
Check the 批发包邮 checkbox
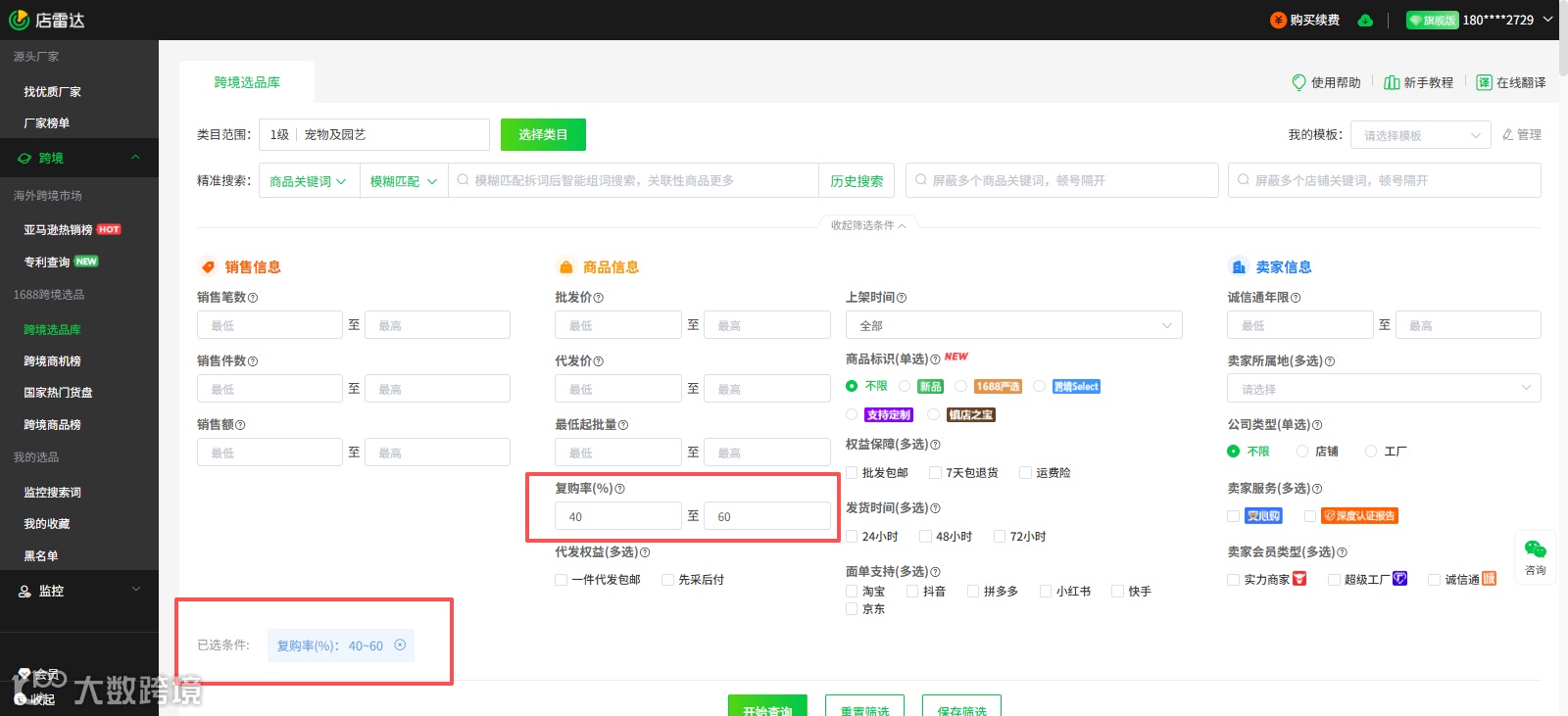coord(852,473)
